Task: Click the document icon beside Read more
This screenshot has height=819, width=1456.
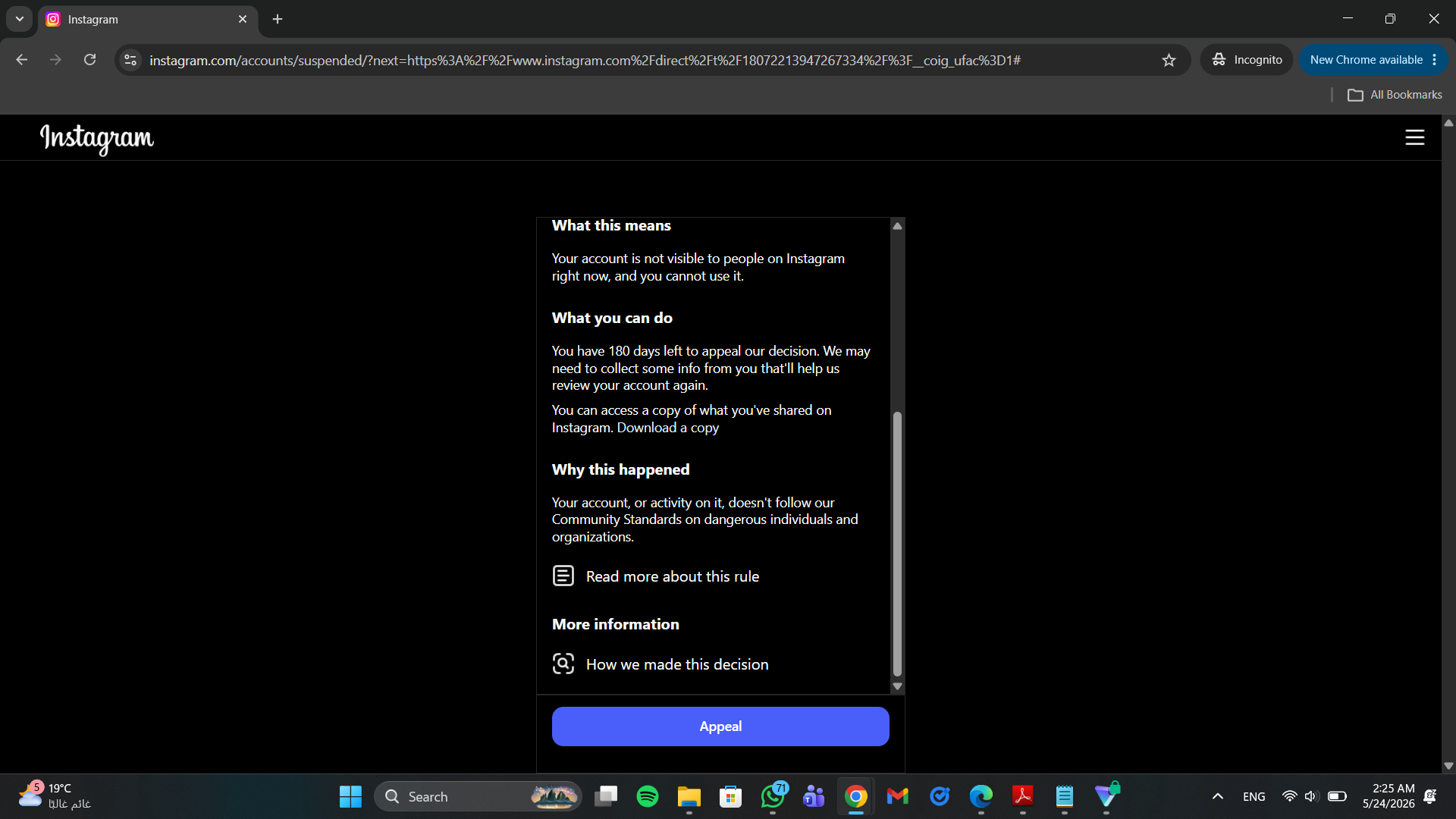Action: click(x=563, y=576)
